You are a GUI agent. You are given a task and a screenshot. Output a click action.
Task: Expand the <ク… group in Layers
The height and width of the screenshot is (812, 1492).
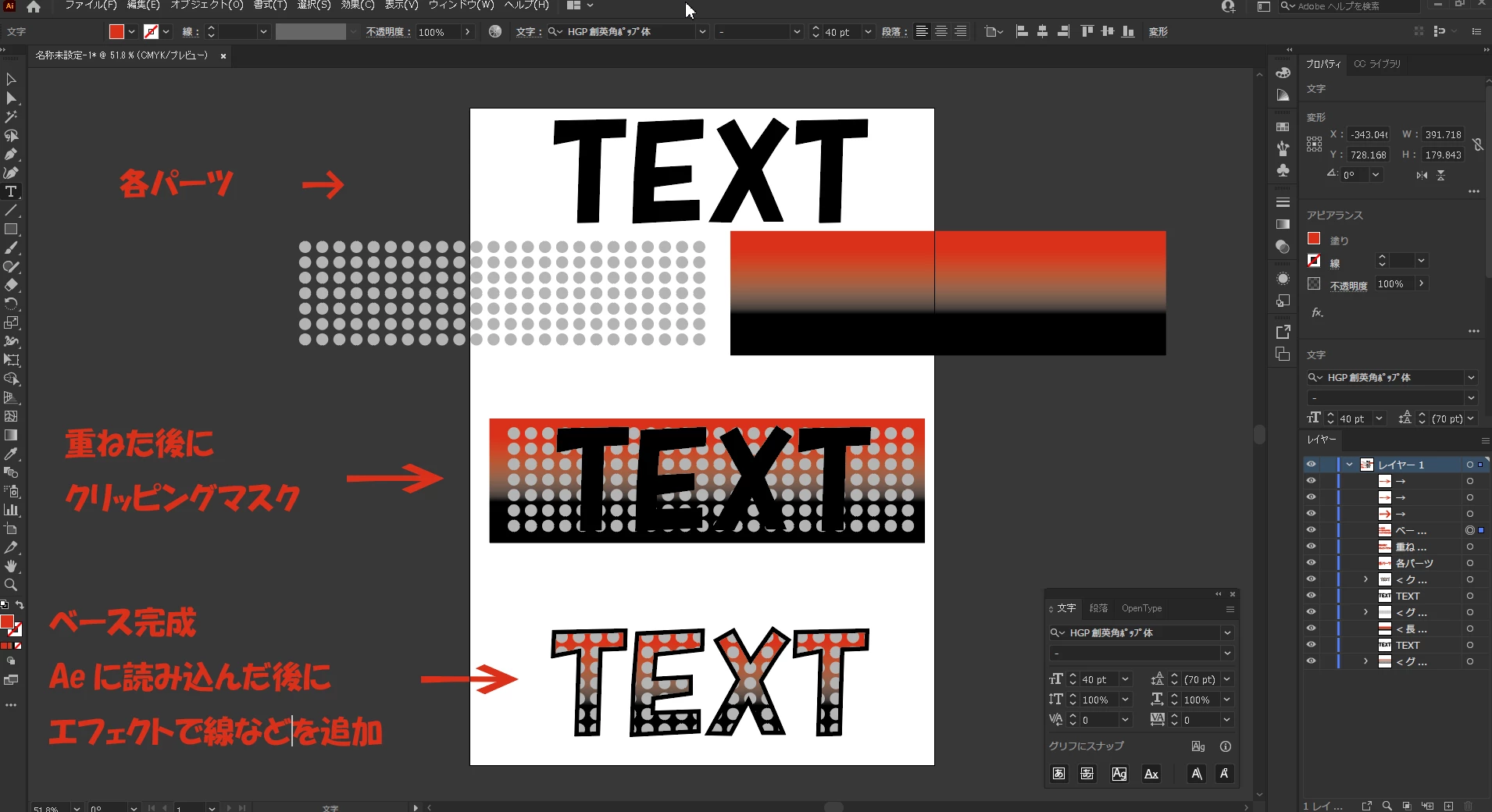pyautogui.click(x=1365, y=579)
